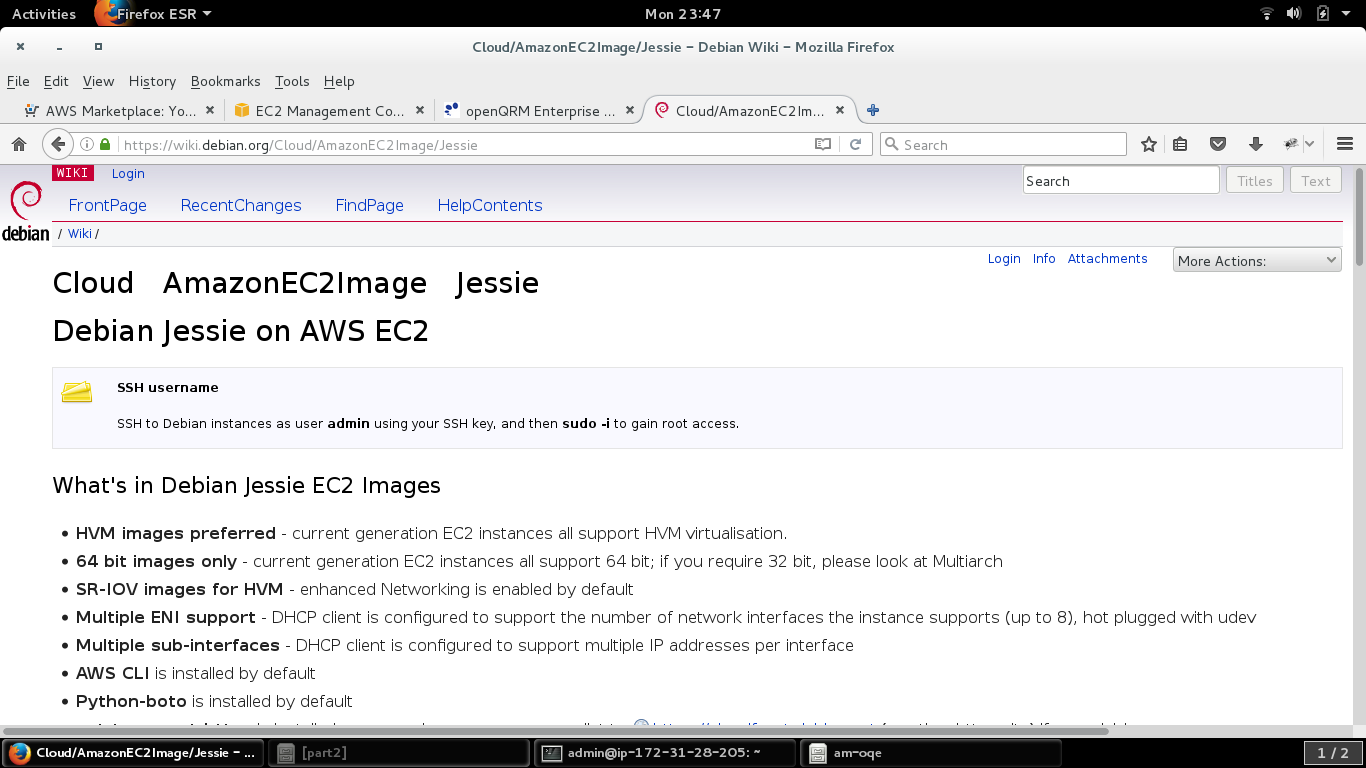
Task: Click the workspace switcher 1 / 2
Action: pos(1333,753)
